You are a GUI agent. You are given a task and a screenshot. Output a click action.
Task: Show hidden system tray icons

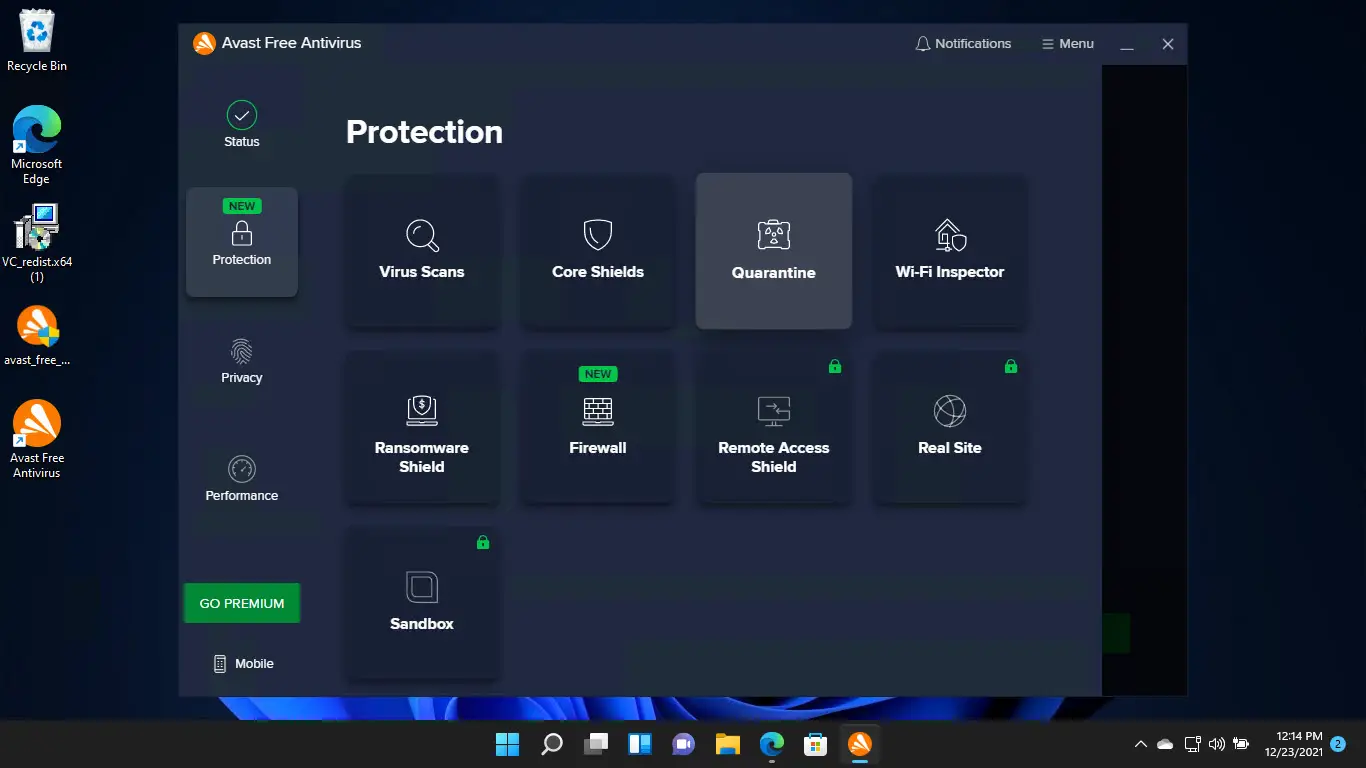[1140, 744]
